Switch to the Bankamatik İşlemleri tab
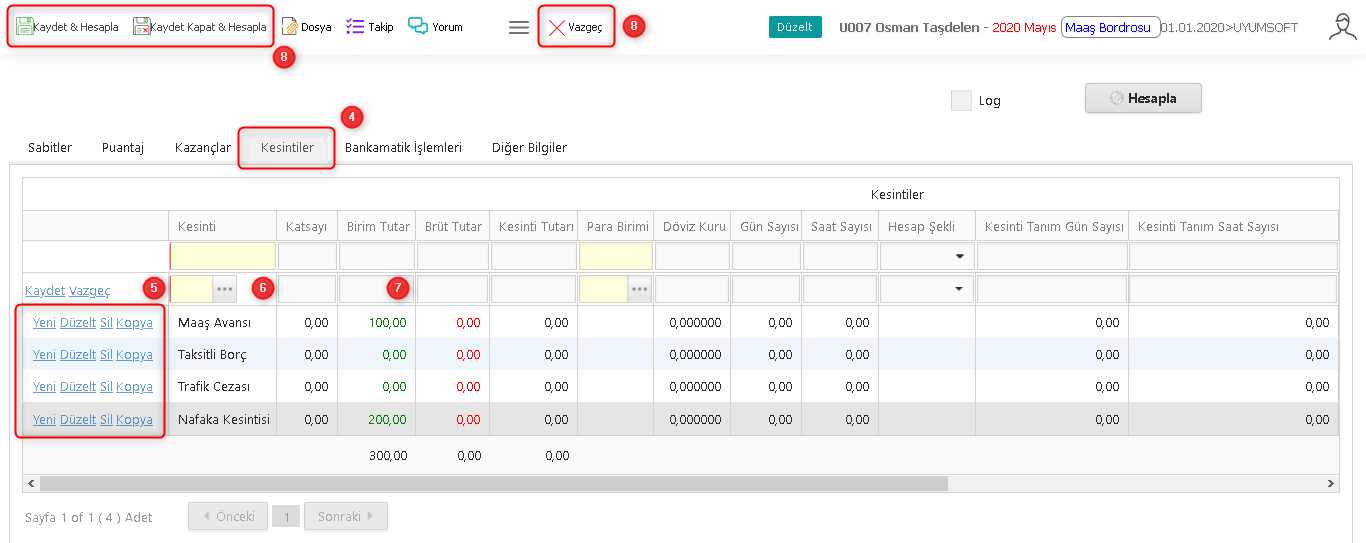The image size is (1366, 543). tap(403, 148)
